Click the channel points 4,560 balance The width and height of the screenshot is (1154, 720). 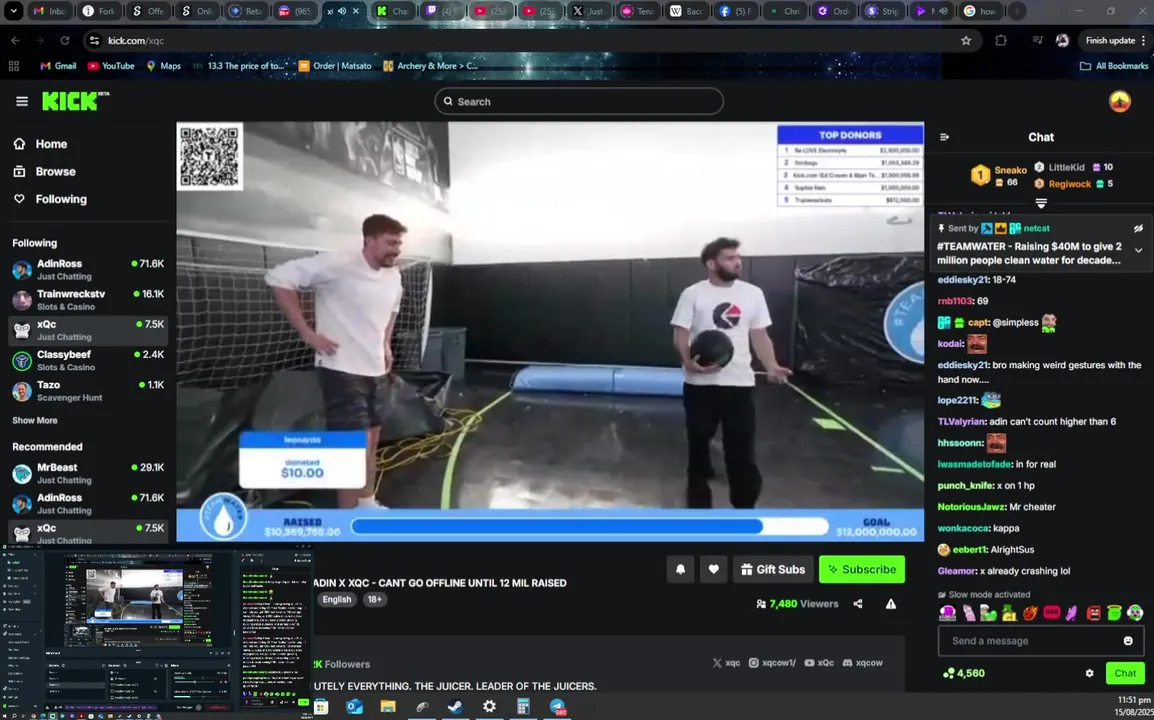[963, 673]
